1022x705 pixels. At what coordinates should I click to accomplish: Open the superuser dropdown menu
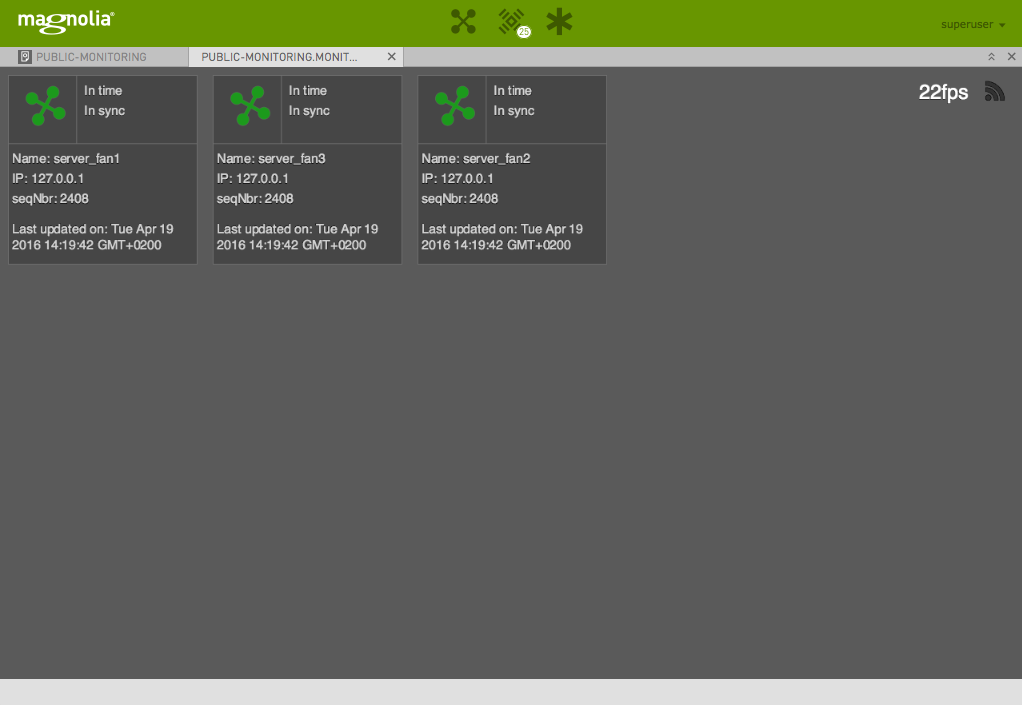pyautogui.click(x=972, y=24)
